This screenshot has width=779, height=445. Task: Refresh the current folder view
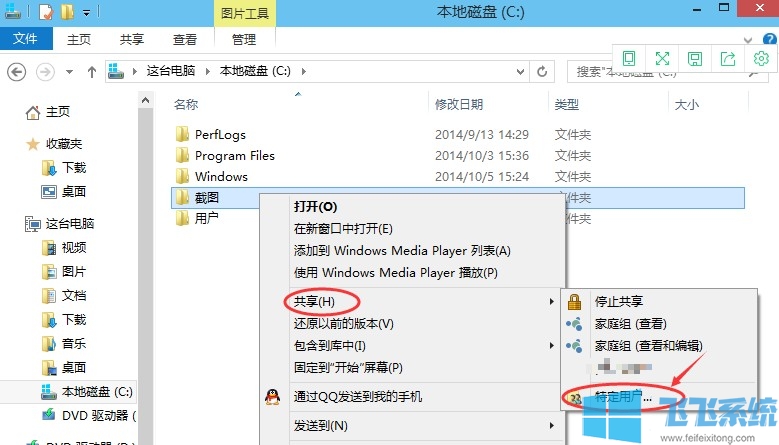[x=542, y=72]
